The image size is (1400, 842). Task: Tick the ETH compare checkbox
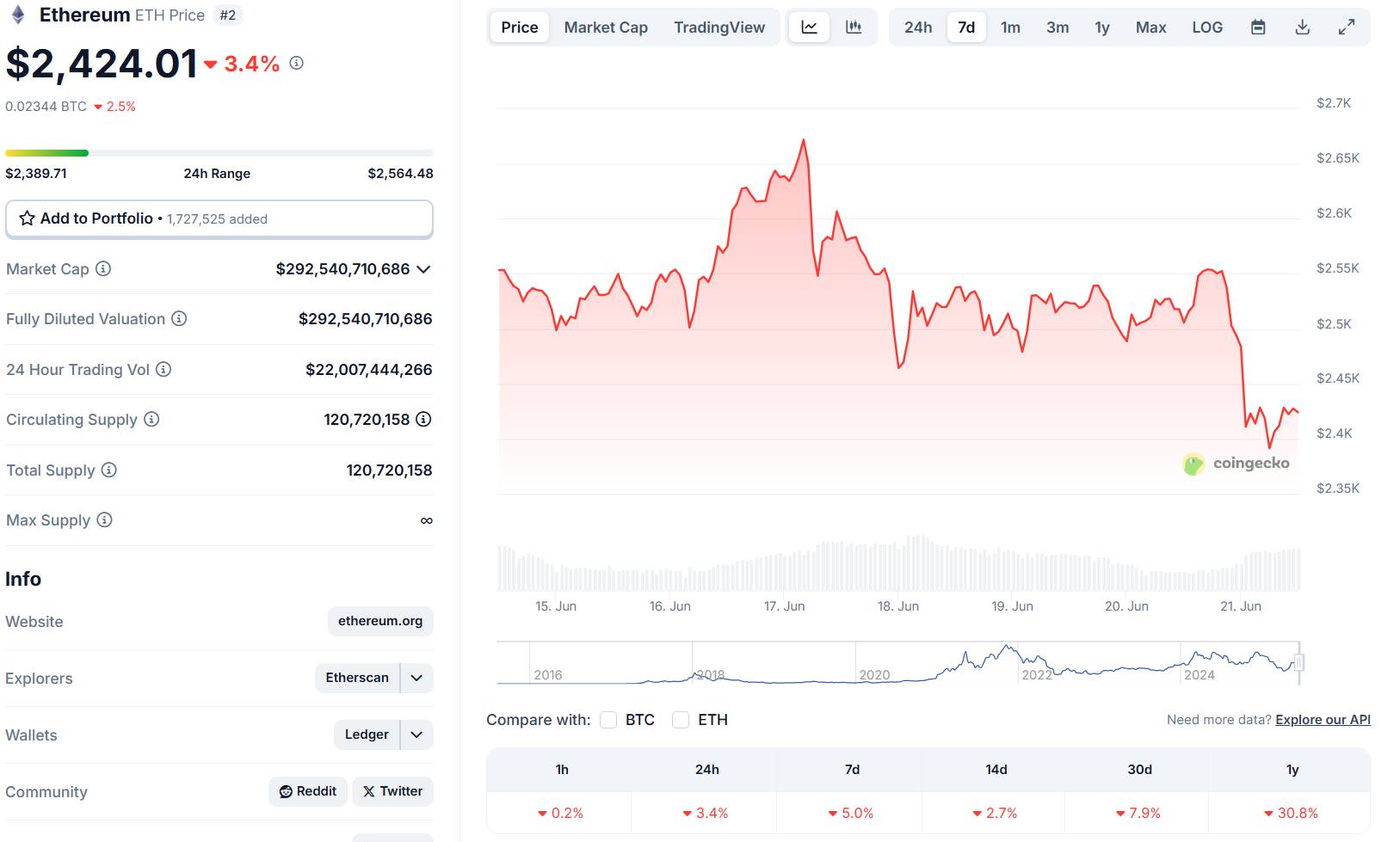[x=681, y=720]
